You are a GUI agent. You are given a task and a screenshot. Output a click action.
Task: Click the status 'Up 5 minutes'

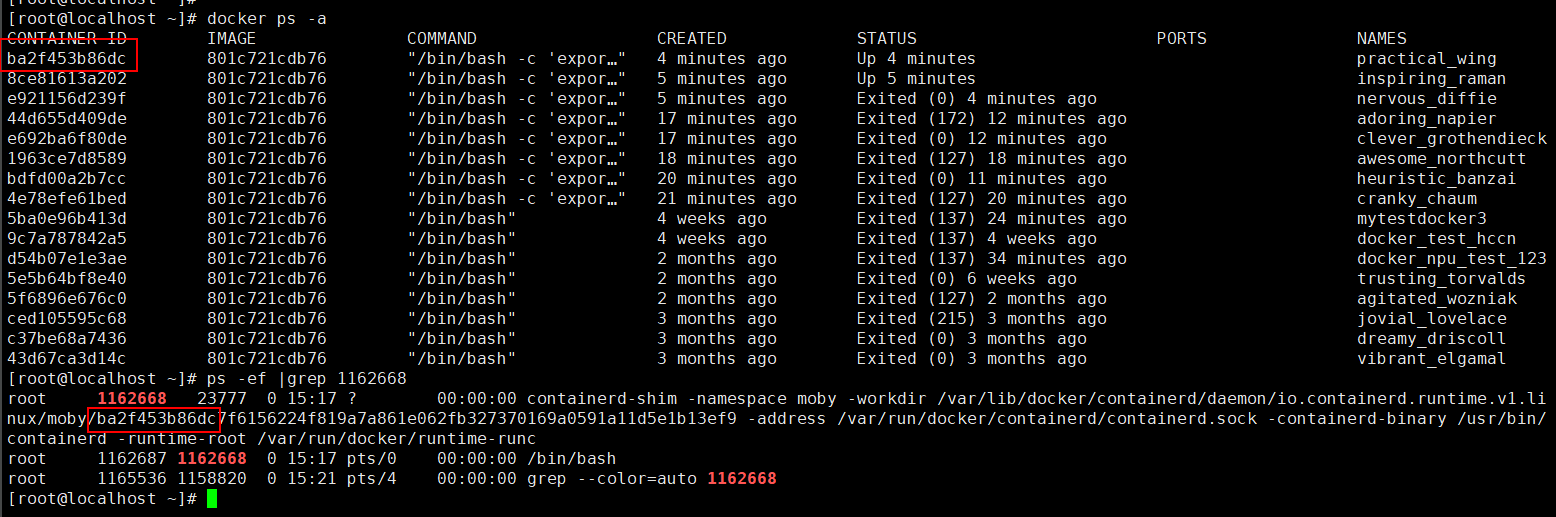pos(917,79)
